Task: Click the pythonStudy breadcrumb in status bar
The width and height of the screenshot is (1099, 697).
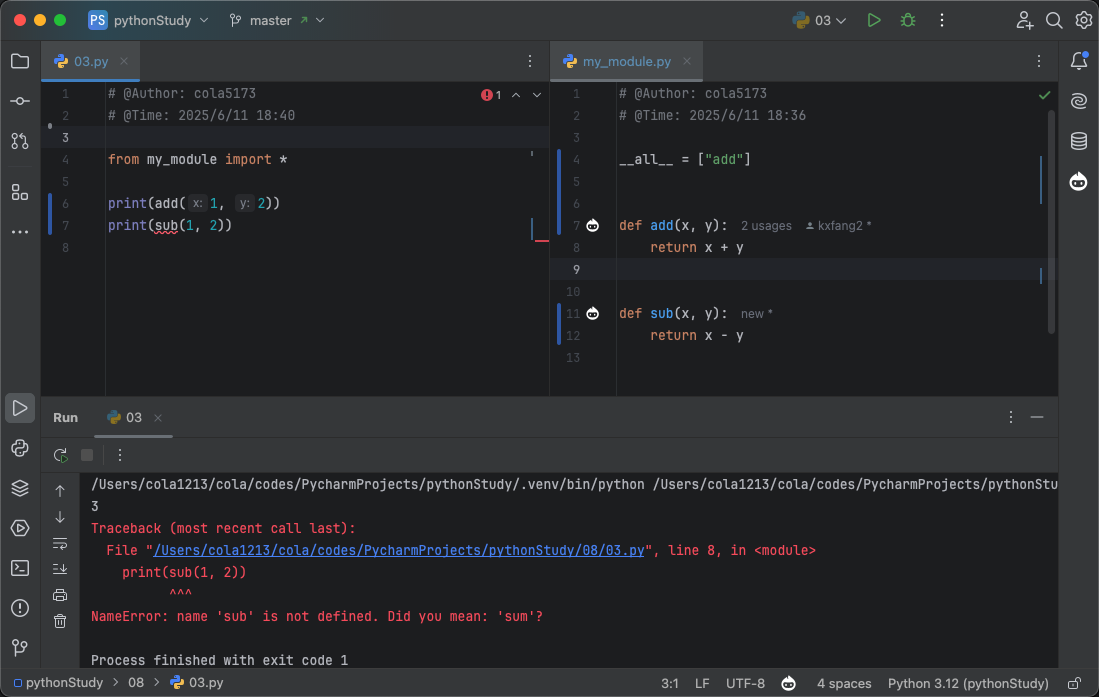Action: click(58, 683)
